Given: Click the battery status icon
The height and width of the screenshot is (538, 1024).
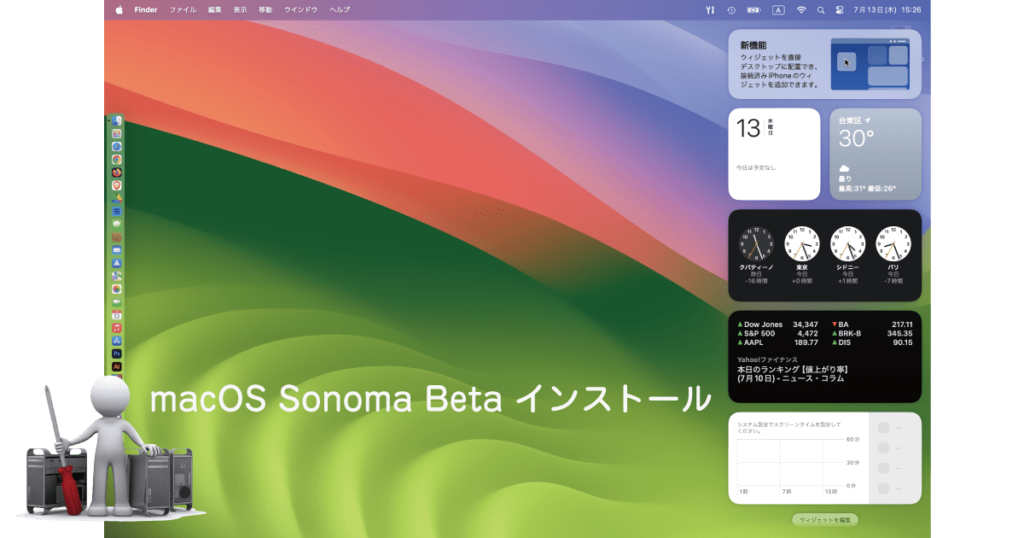Looking at the screenshot, I should pos(754,10).
